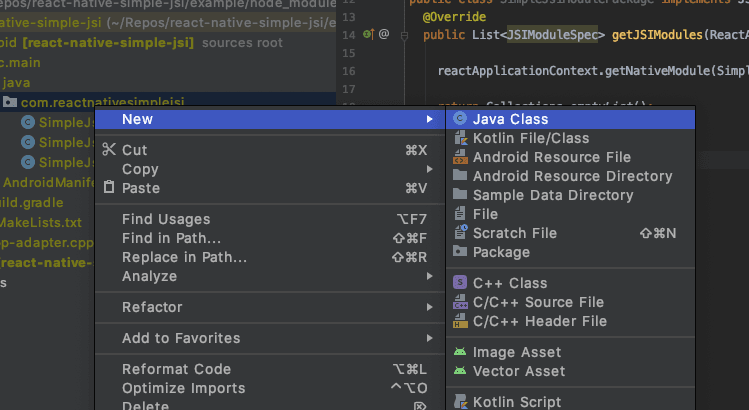Select Replace in Path...
The image size is (749, 410).
pyautogui.click(x=270, y=257)
